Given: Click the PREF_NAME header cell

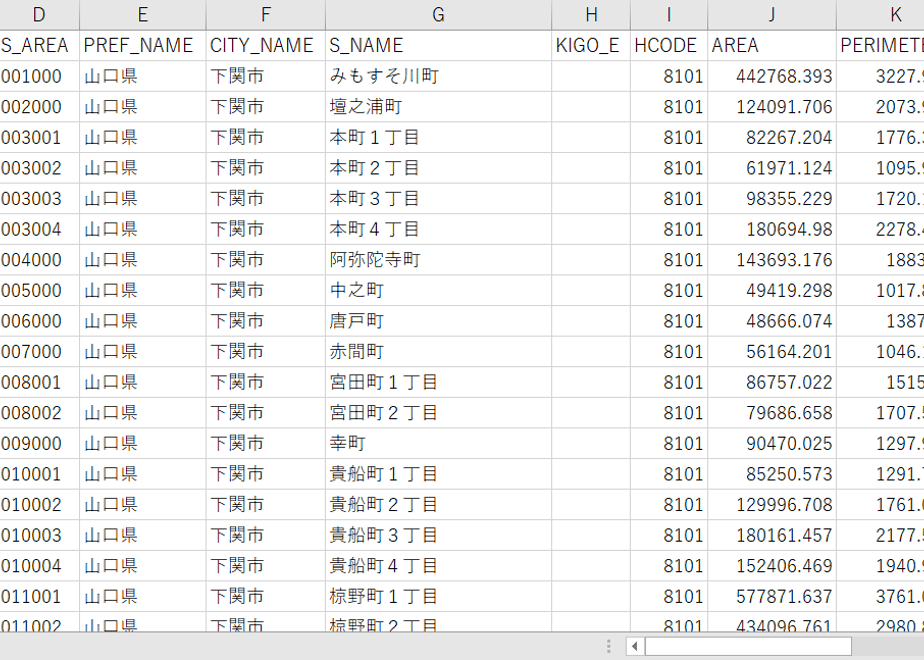Looking at the screenshot, I should click(x=143, y=45).
